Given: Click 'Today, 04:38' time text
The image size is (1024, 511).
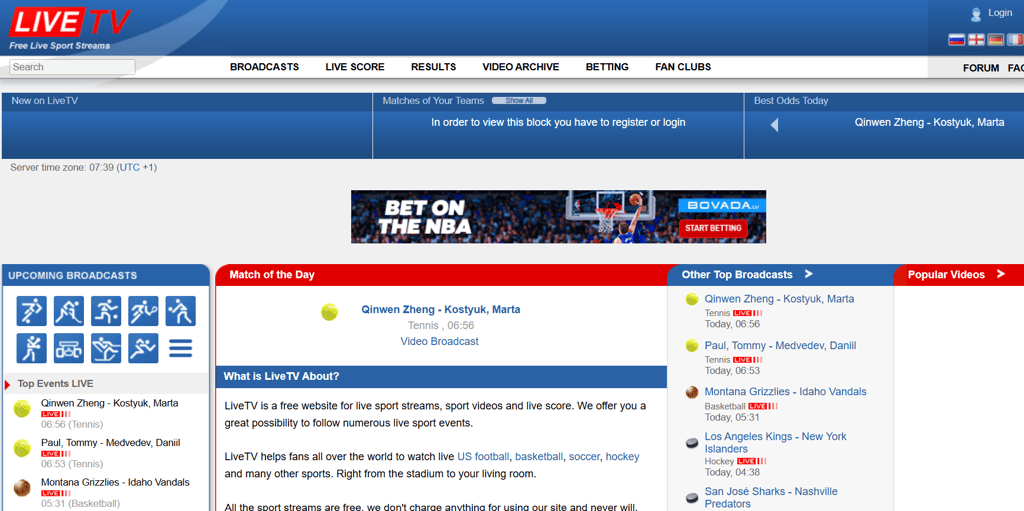Looking at the screenshot, I should pyautogui.click(x=732, y=472).
